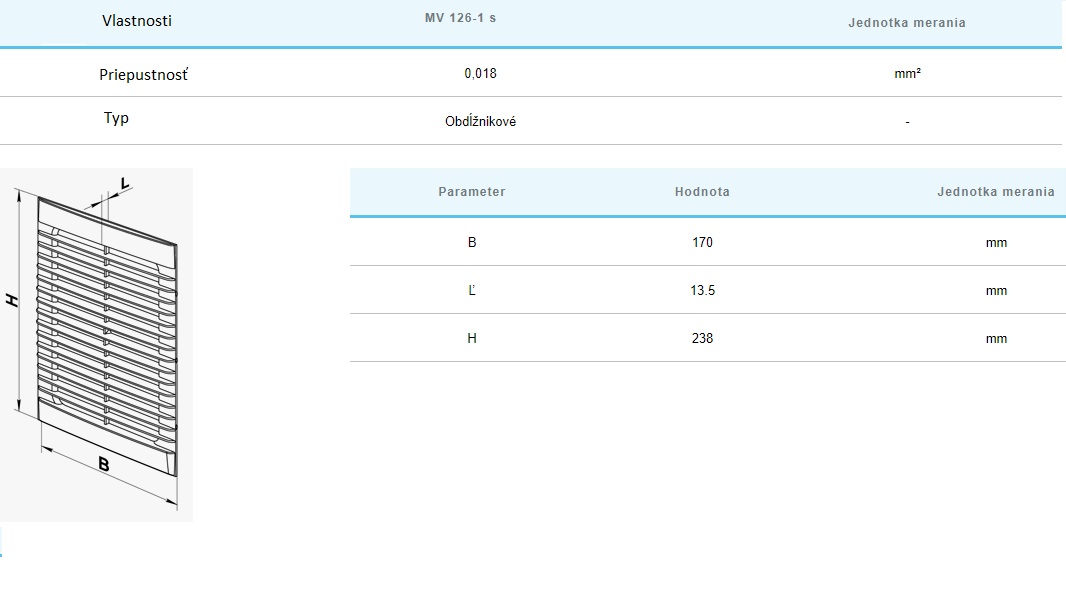This screenshot has width=1066, height=600.
Task: Select parameter B in dimensions table
Action: tap(472, 243)
